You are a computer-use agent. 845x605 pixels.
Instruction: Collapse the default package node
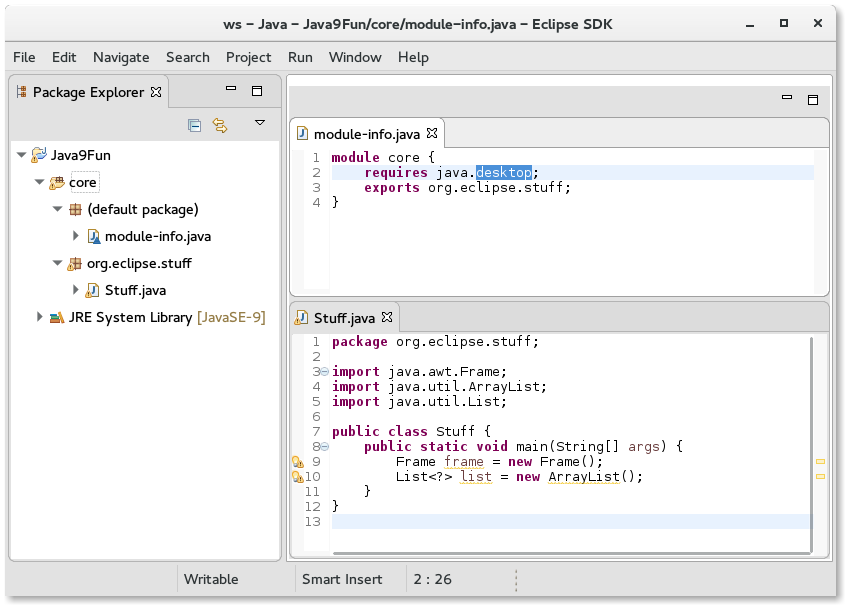coord(57,209)
